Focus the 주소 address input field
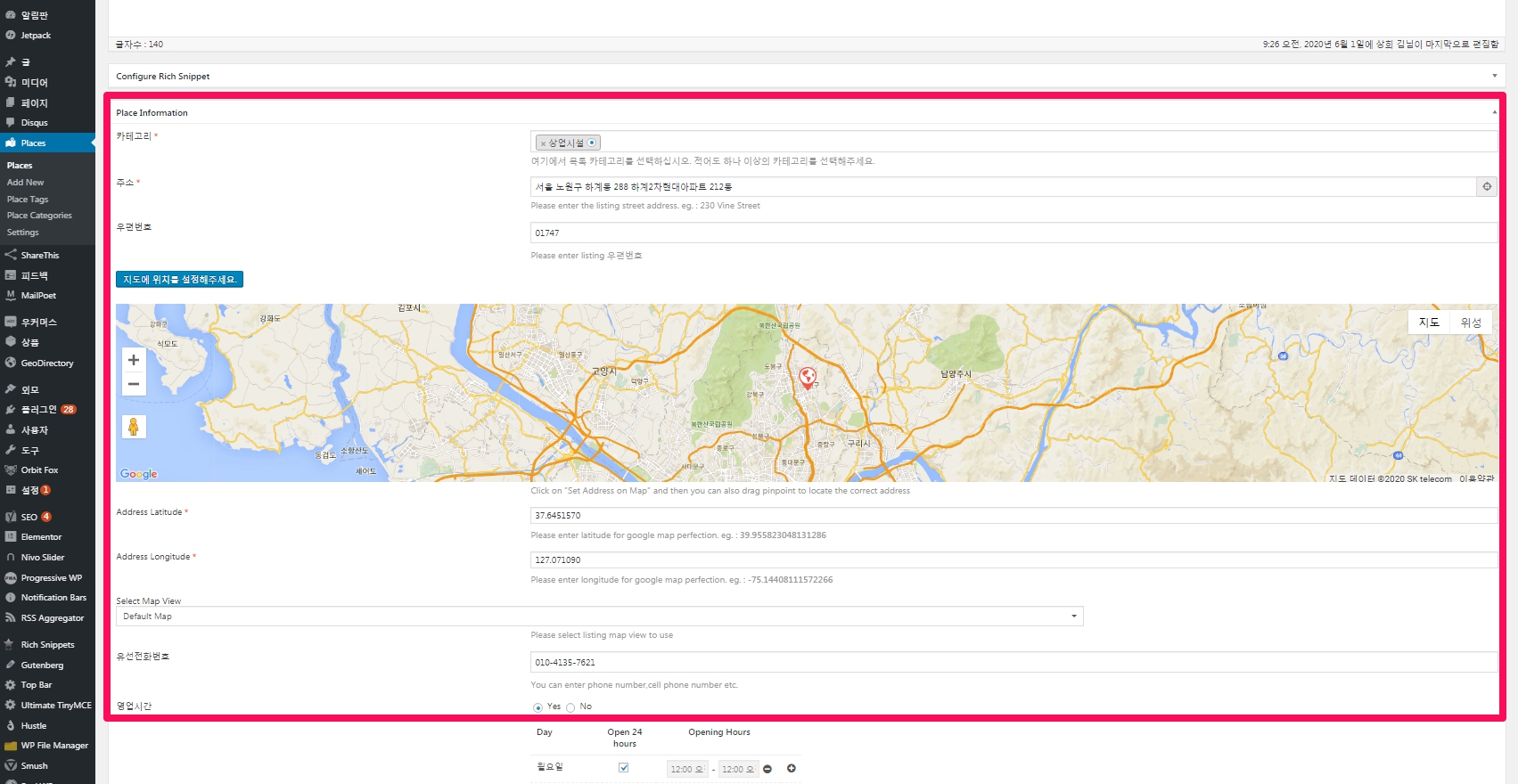 pos(1004,186)
